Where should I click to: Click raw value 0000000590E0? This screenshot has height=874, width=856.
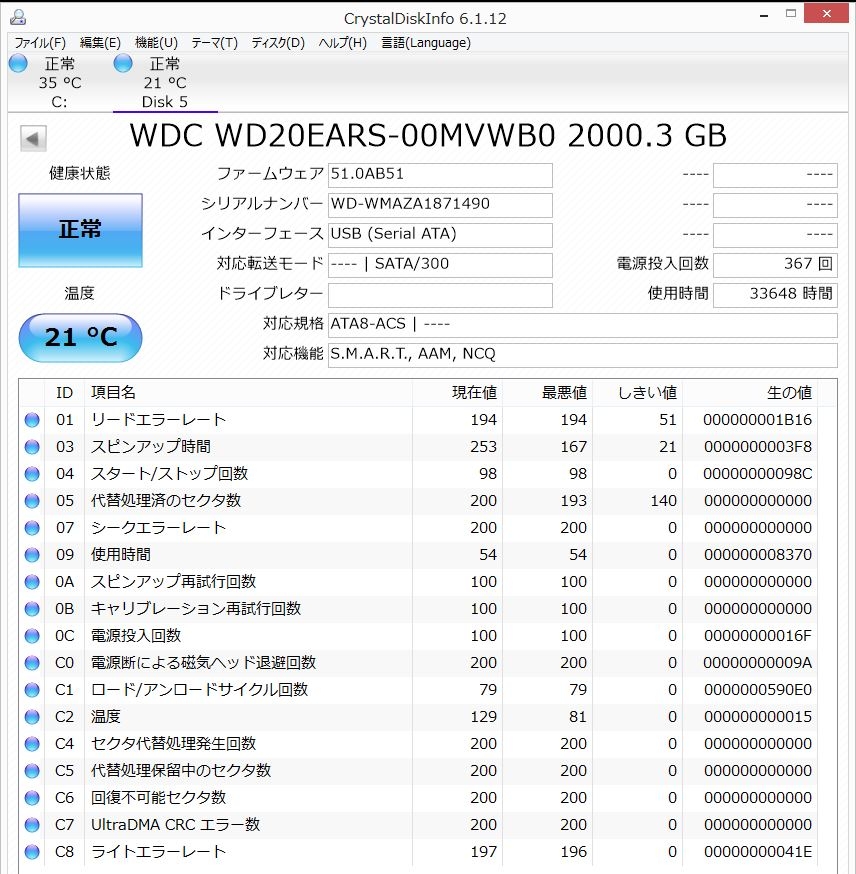click(x=757, y=690)
